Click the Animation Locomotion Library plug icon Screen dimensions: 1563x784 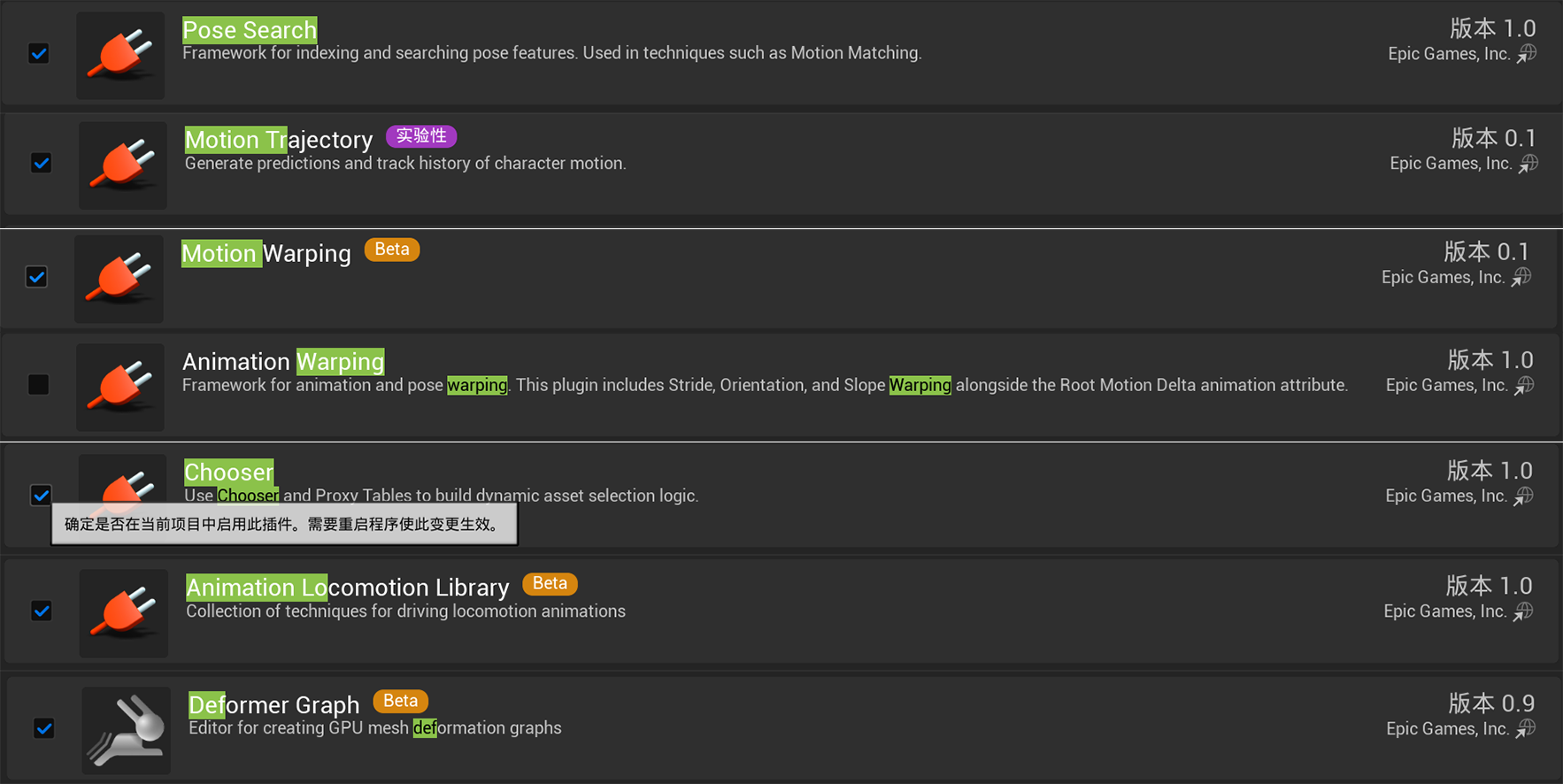click(124, 613)
